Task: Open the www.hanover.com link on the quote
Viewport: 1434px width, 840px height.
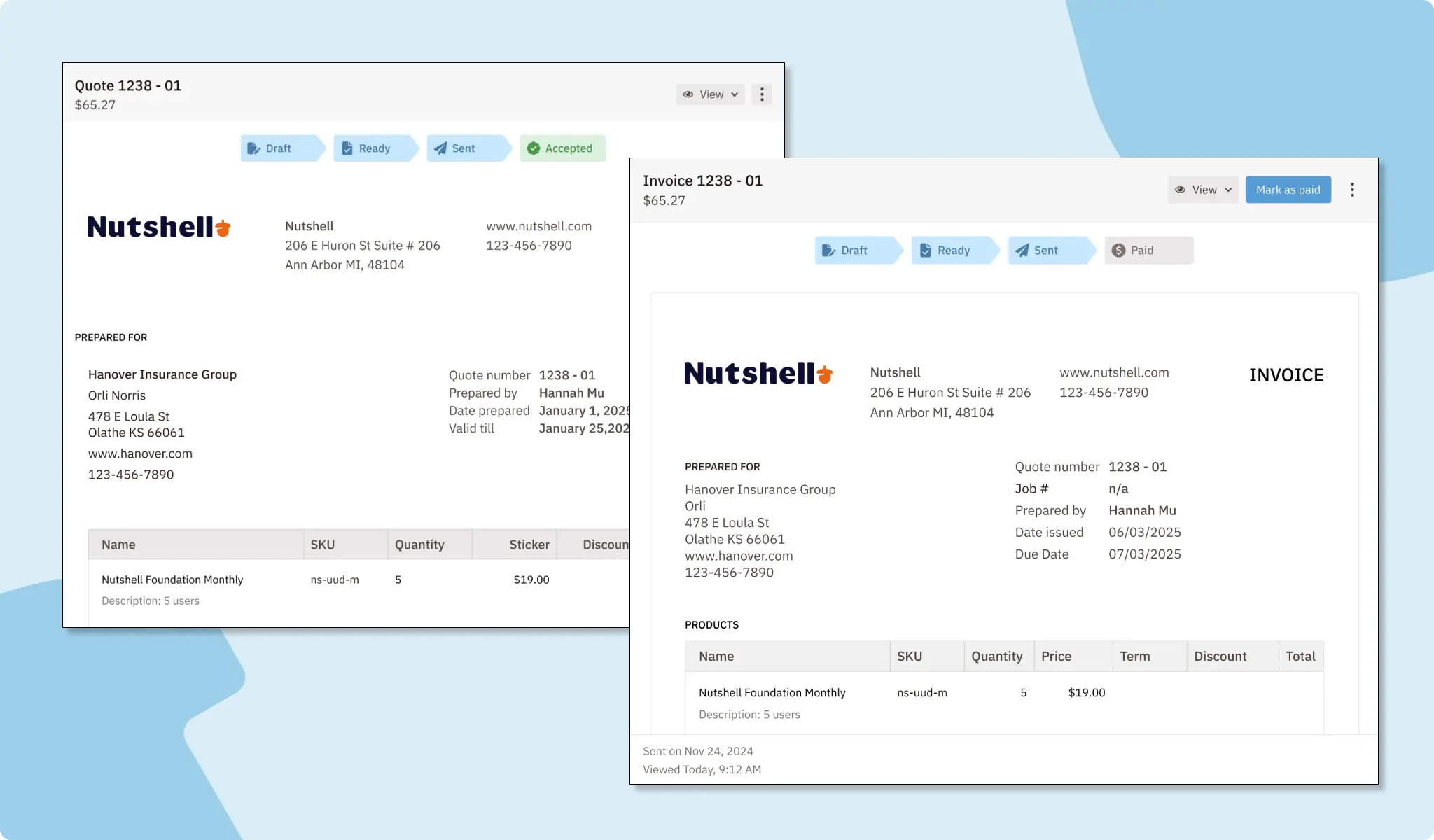Action: point(140,454)
